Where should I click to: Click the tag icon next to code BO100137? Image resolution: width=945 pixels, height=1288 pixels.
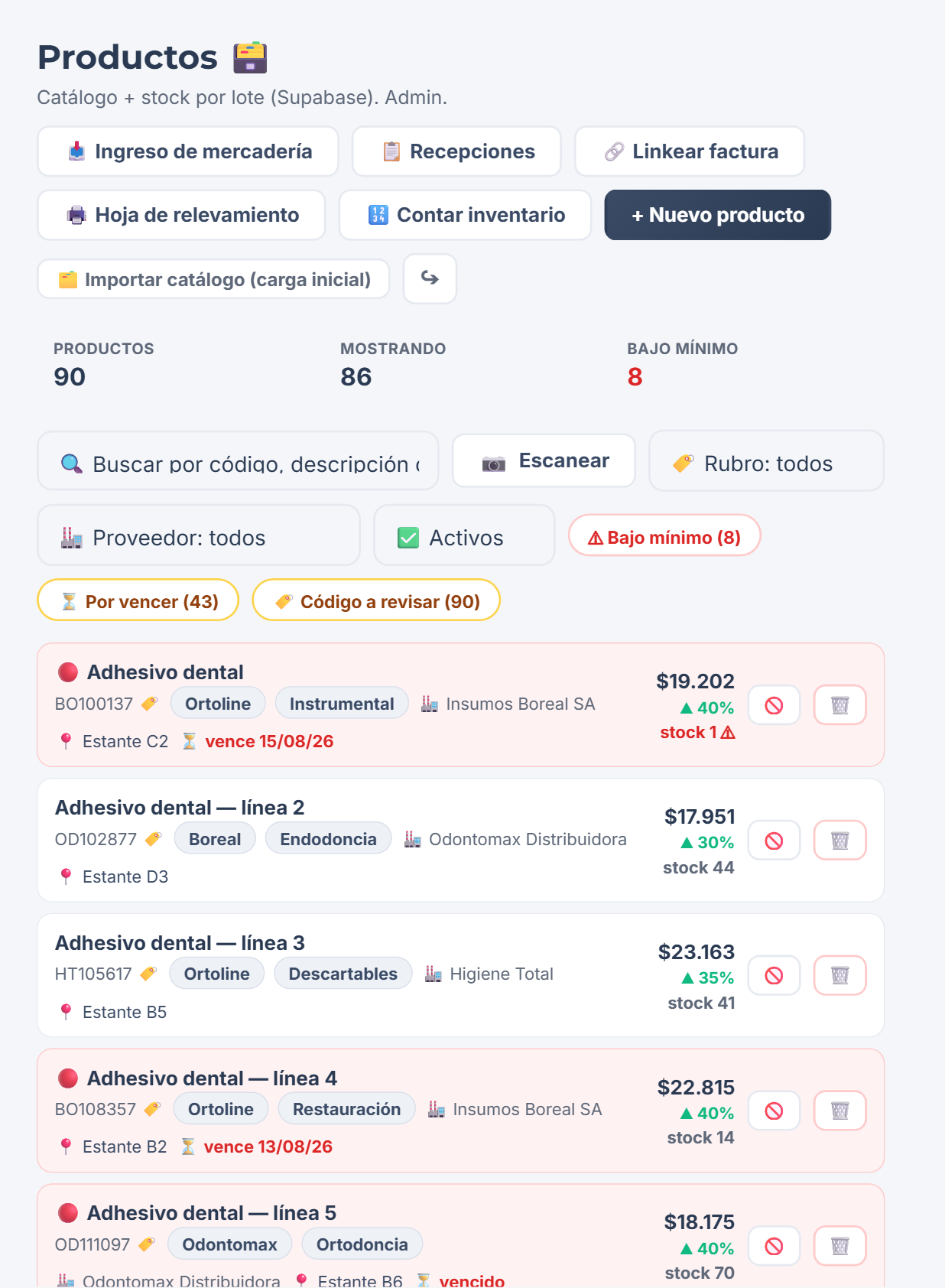coord(150,704)
